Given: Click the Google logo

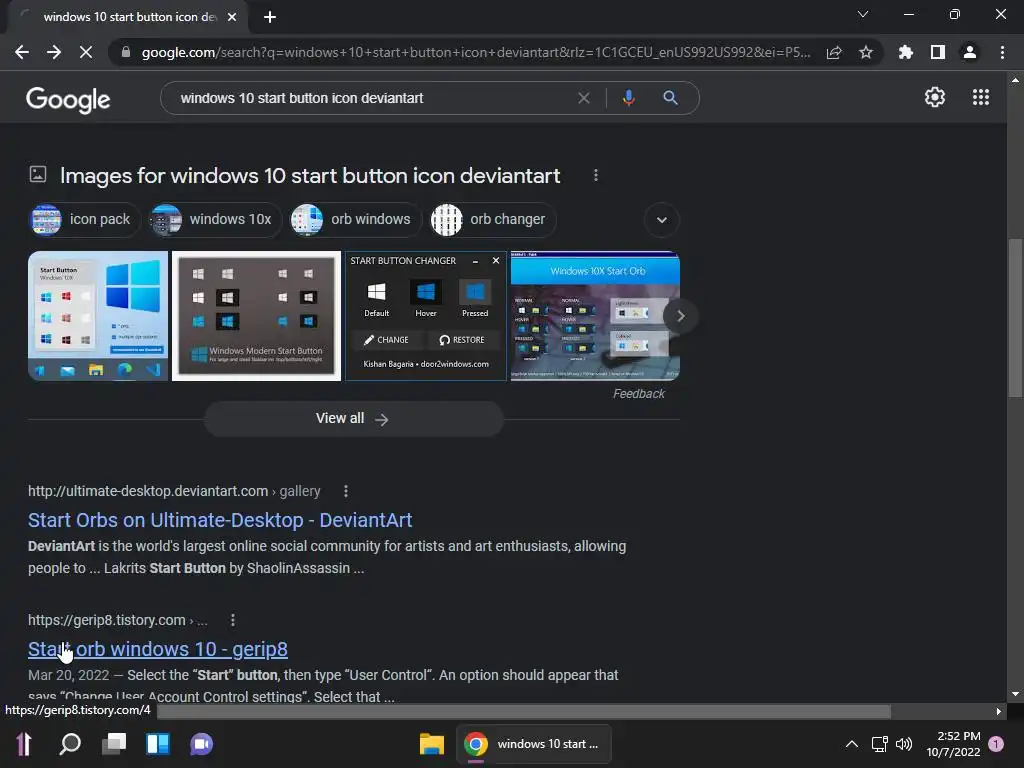Looking at the screenshot, I should pos(68,99).
